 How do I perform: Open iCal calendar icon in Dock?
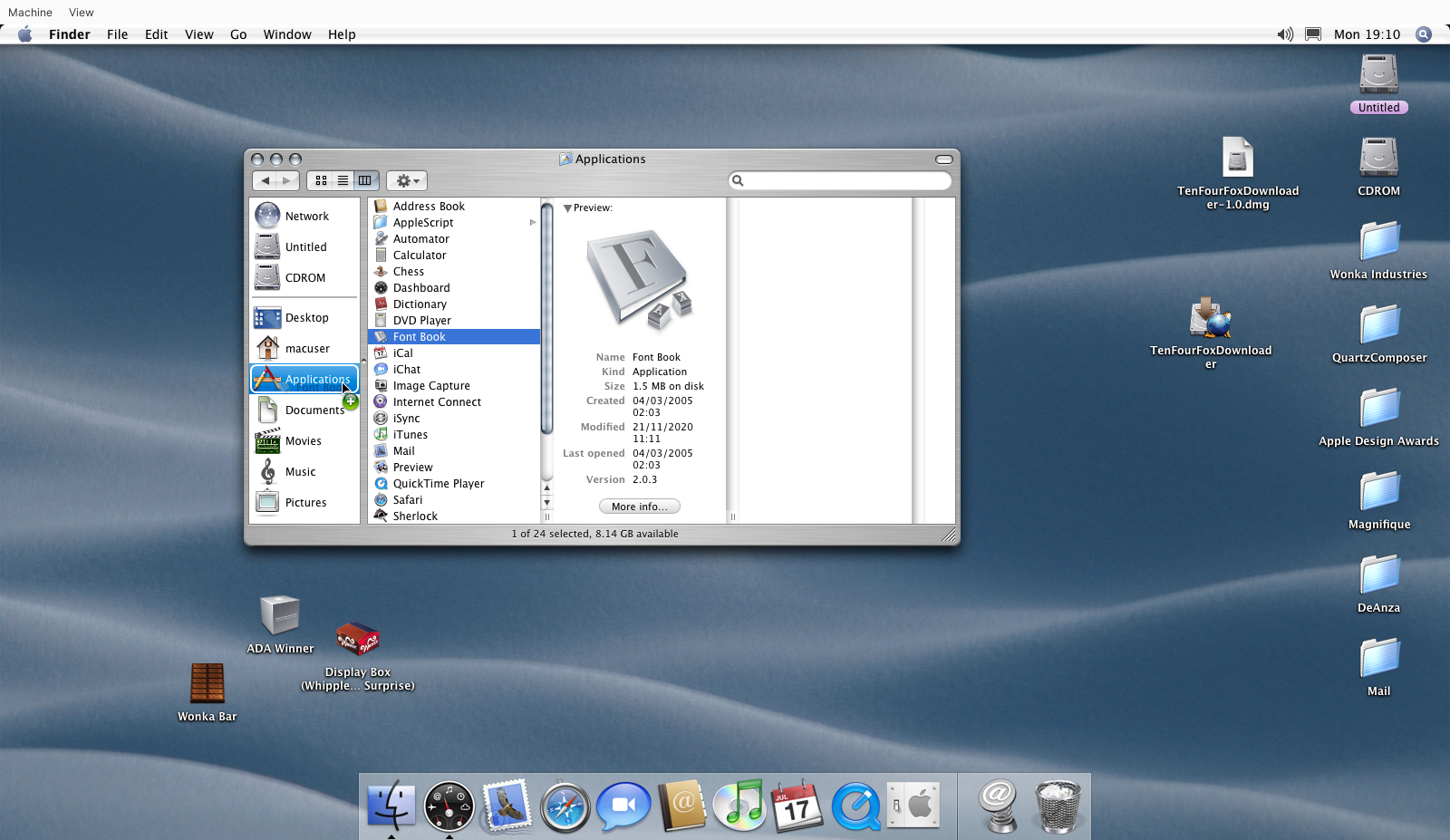click(797, 806)
